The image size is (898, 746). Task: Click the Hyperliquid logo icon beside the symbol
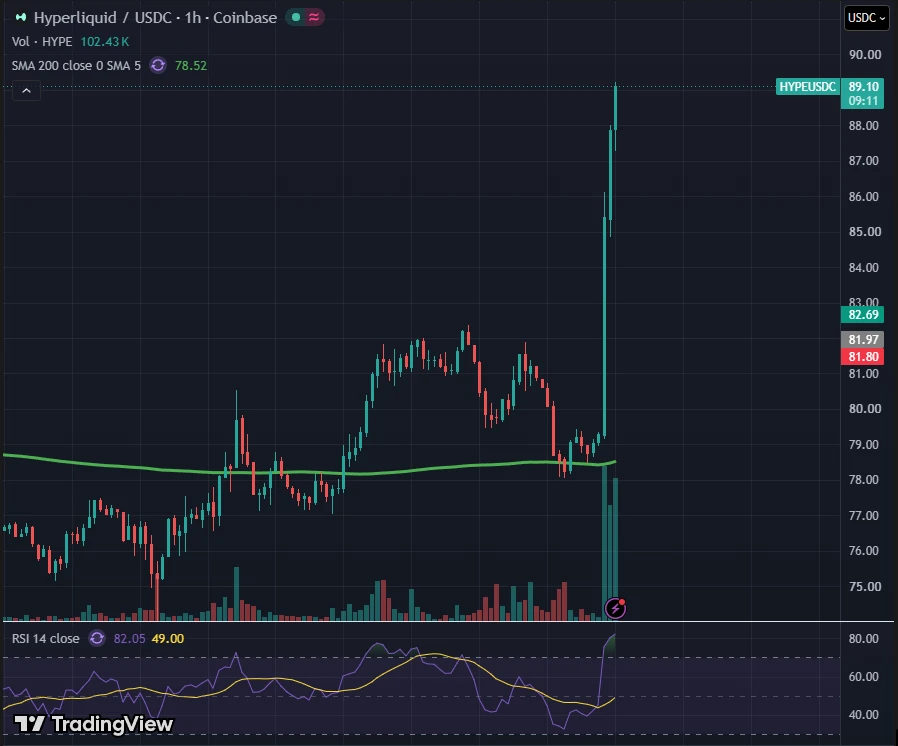(21, 18)
